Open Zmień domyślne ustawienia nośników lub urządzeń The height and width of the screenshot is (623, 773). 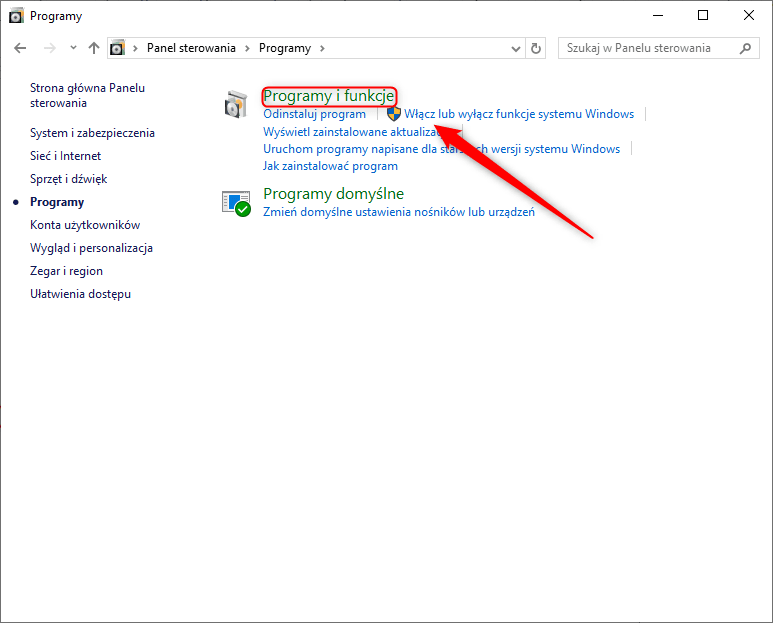click(x=399, y=212)
